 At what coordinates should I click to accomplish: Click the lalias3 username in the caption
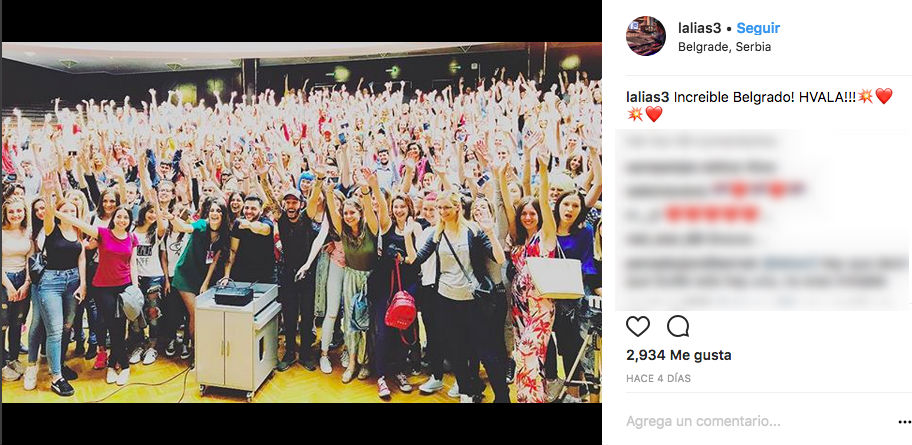[x=648, y=97]
